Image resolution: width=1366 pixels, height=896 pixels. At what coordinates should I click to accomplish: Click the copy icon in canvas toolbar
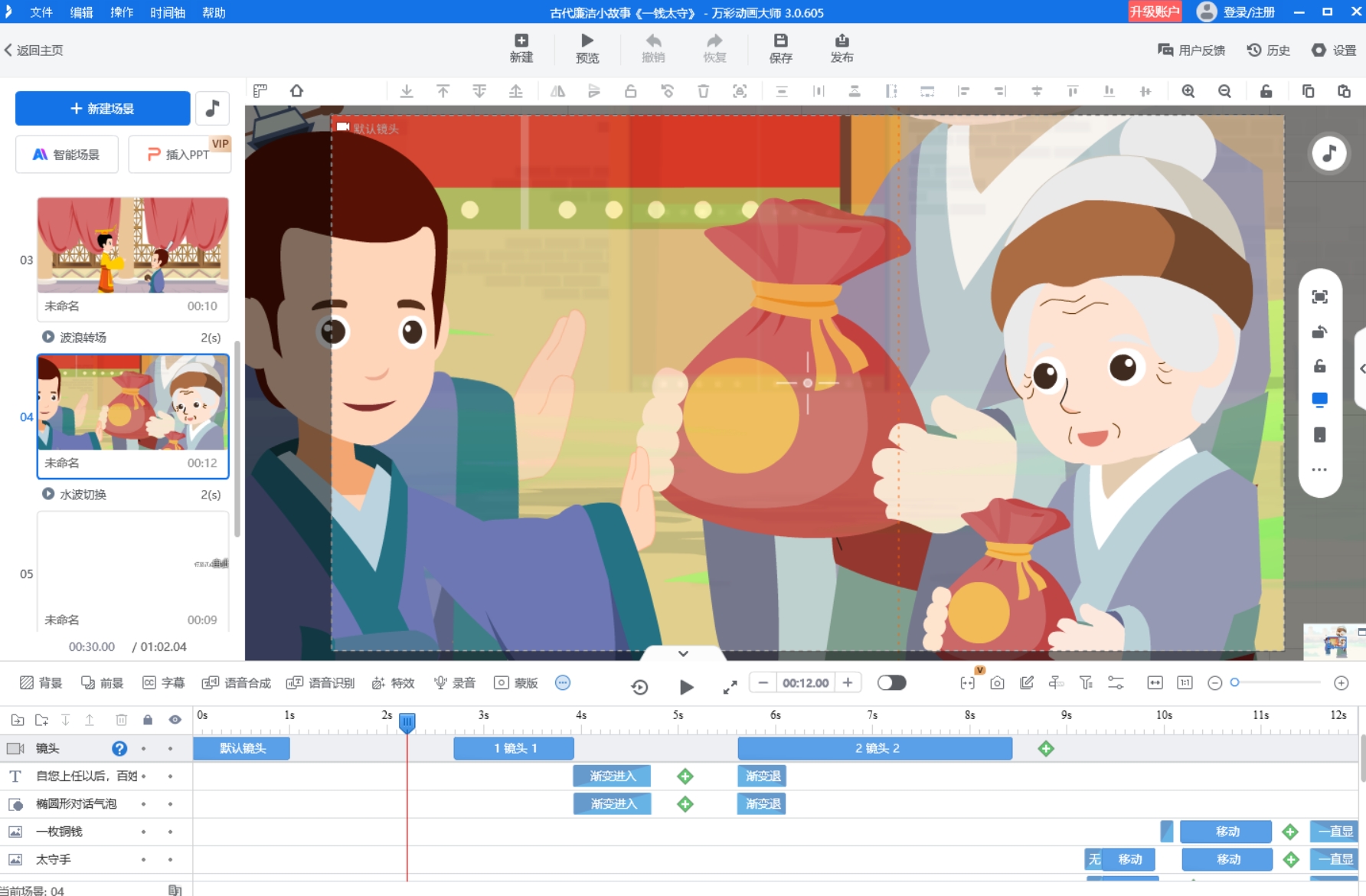click(1308, 91)
